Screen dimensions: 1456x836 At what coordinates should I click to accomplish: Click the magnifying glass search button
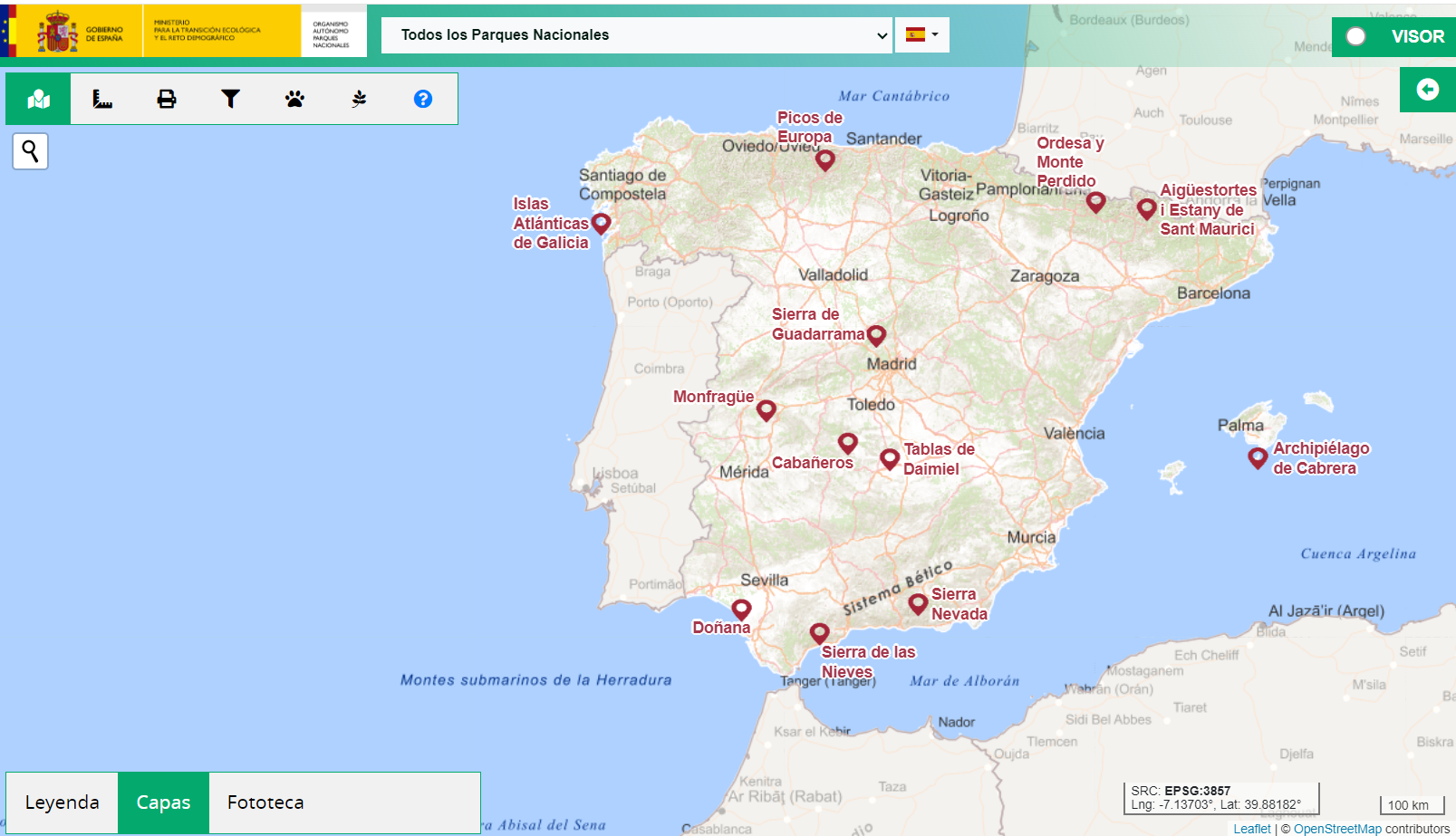point(30,151)
